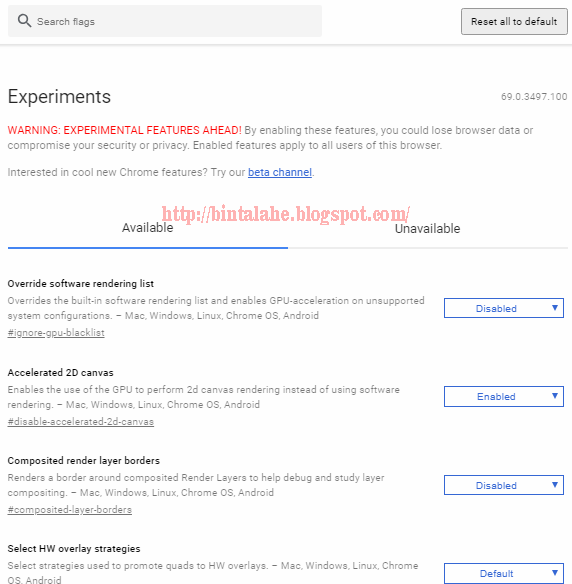Click the magnifying glass search icon
572x584 pixels.
click(25, 20)
